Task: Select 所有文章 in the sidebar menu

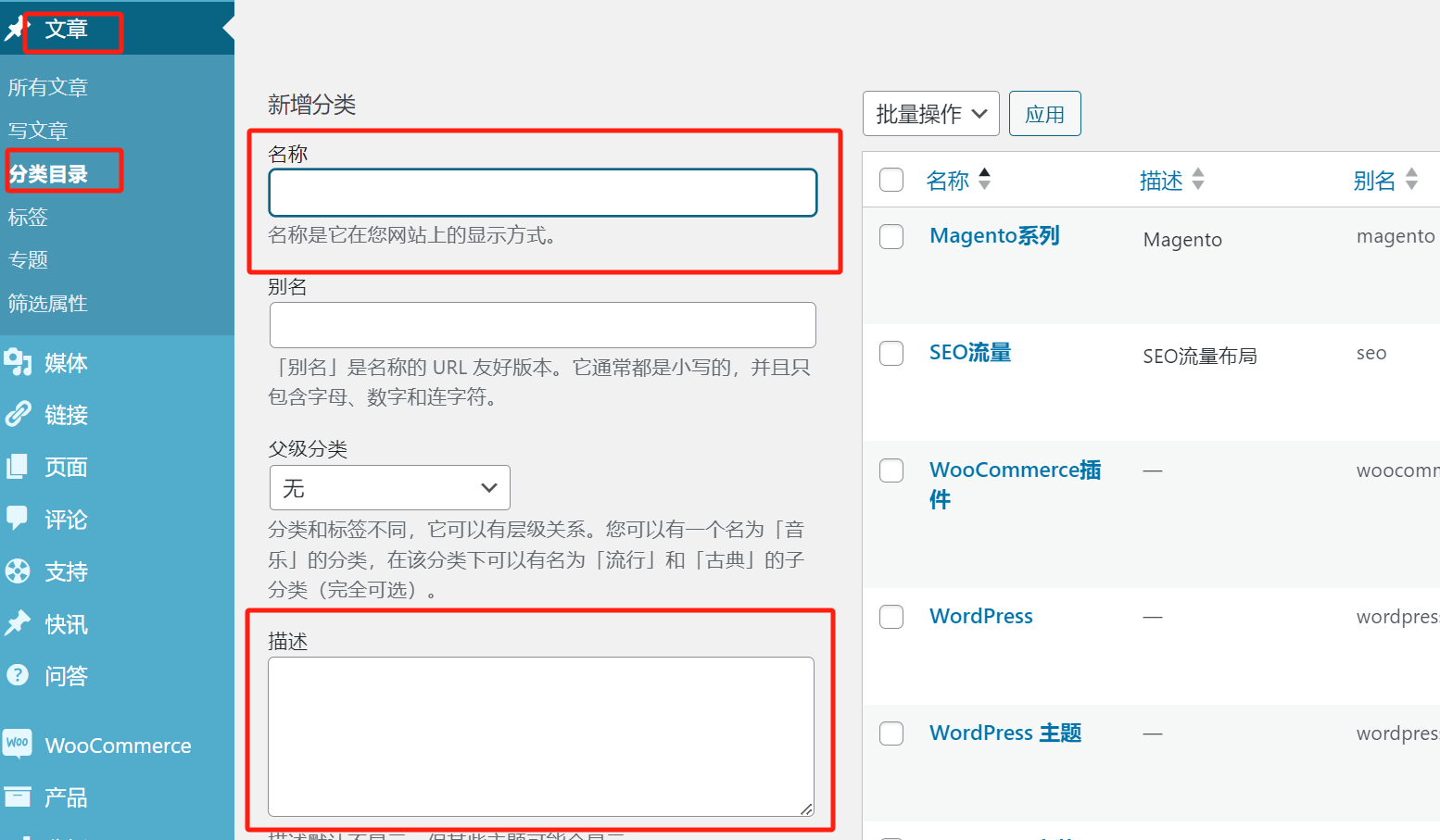Action: tap(47, 86)
